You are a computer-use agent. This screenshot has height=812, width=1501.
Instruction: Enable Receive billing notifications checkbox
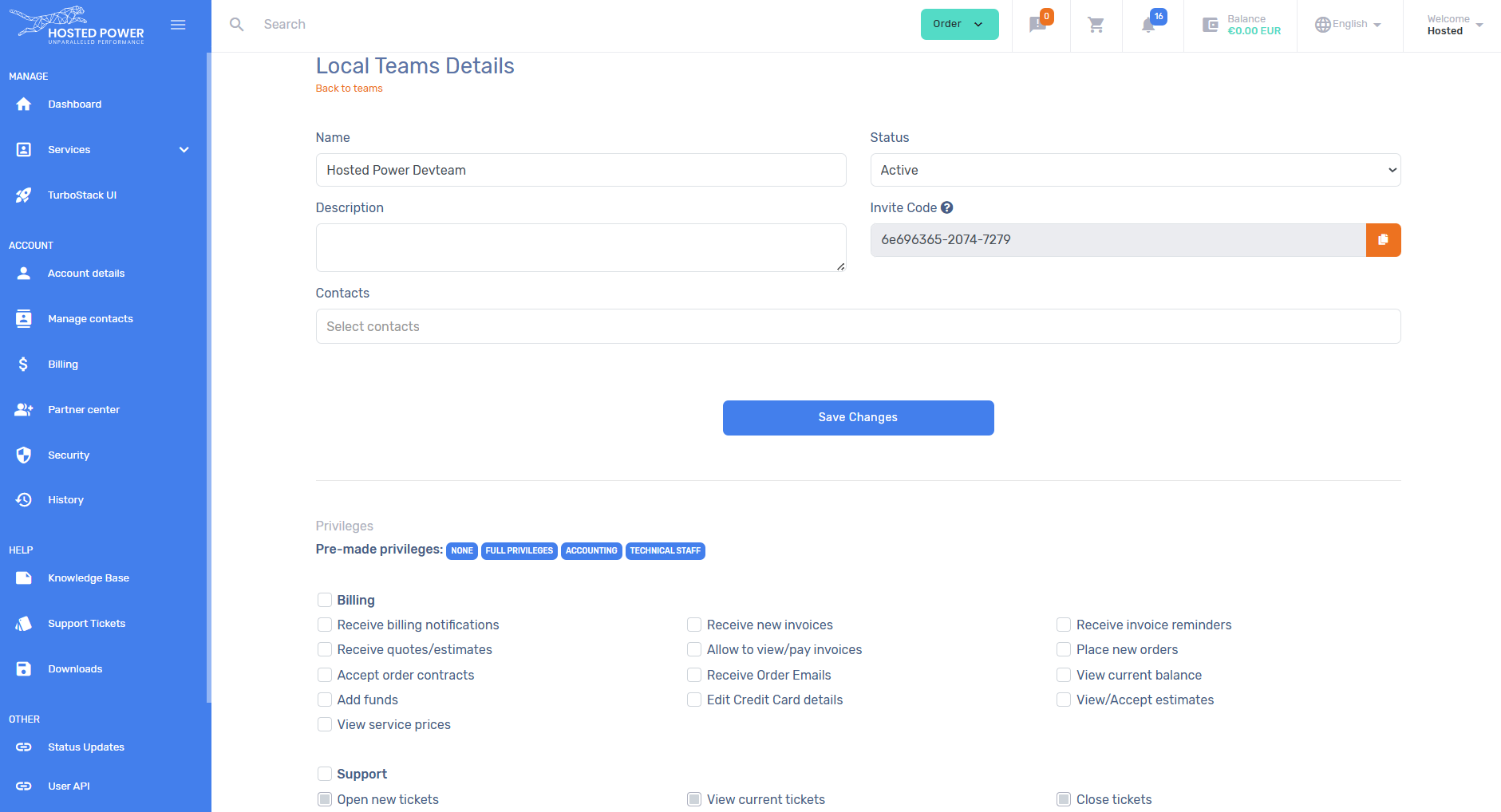[325, 625]
